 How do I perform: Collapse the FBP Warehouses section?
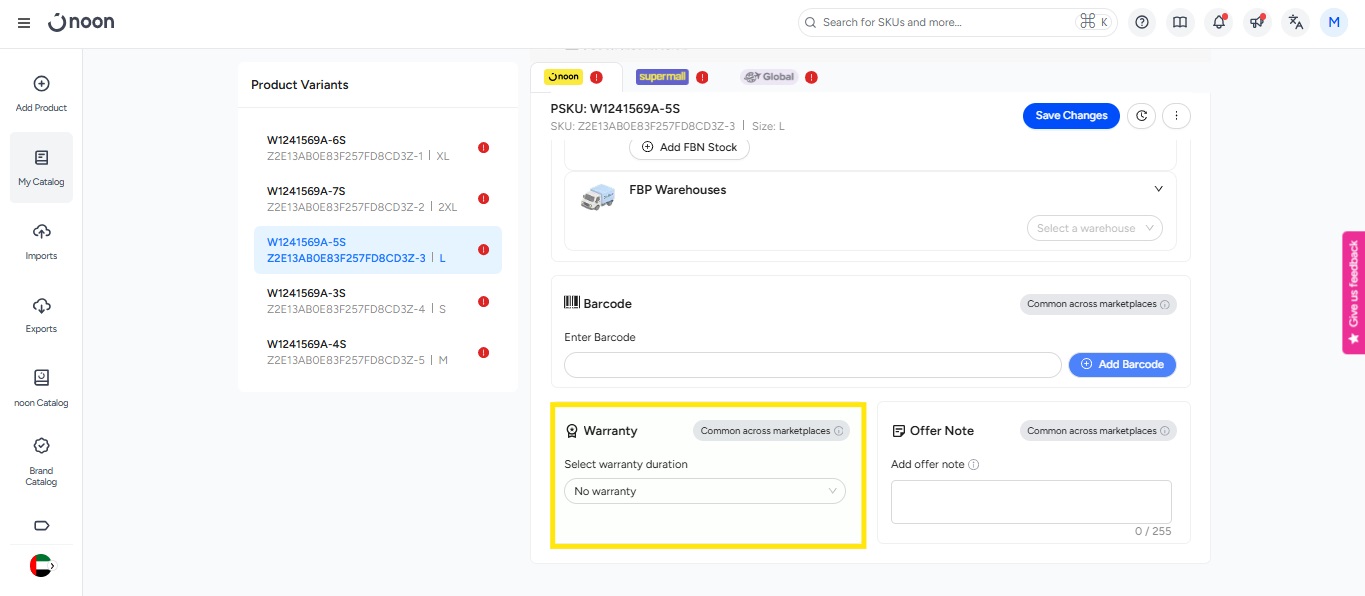click(x=1158, y=189)
